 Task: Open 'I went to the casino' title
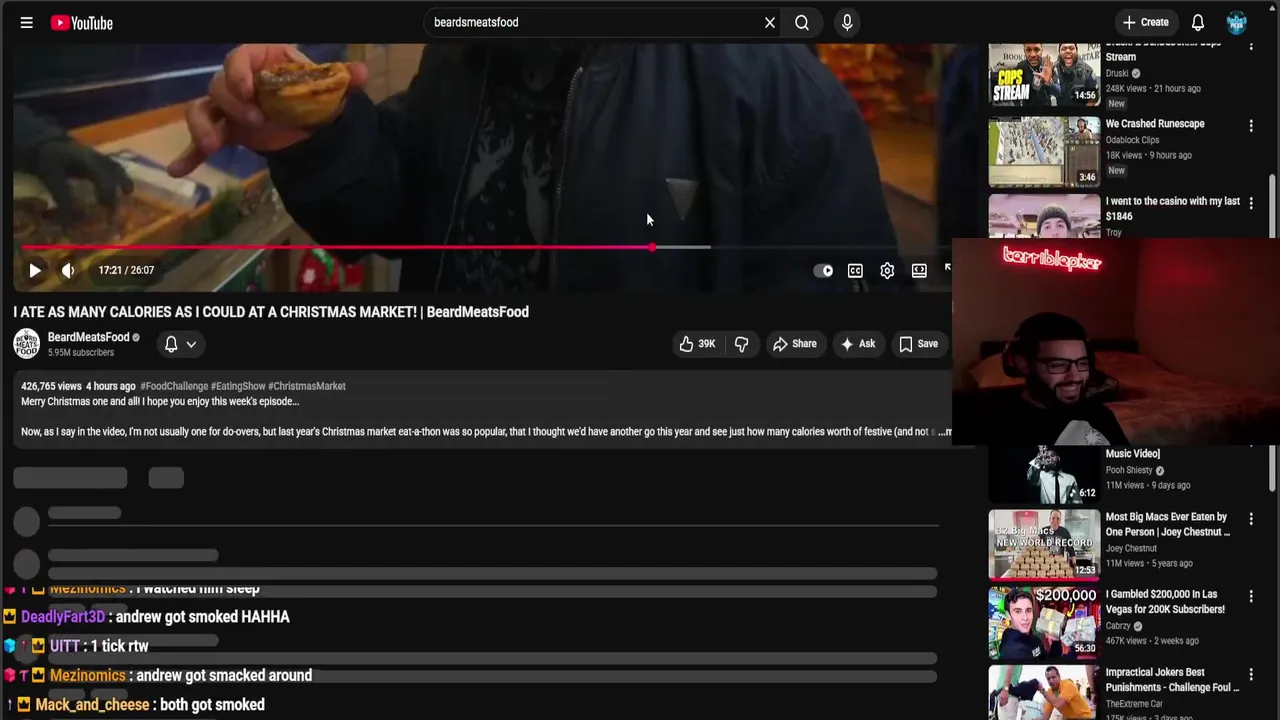click(x=1173, y=208)
